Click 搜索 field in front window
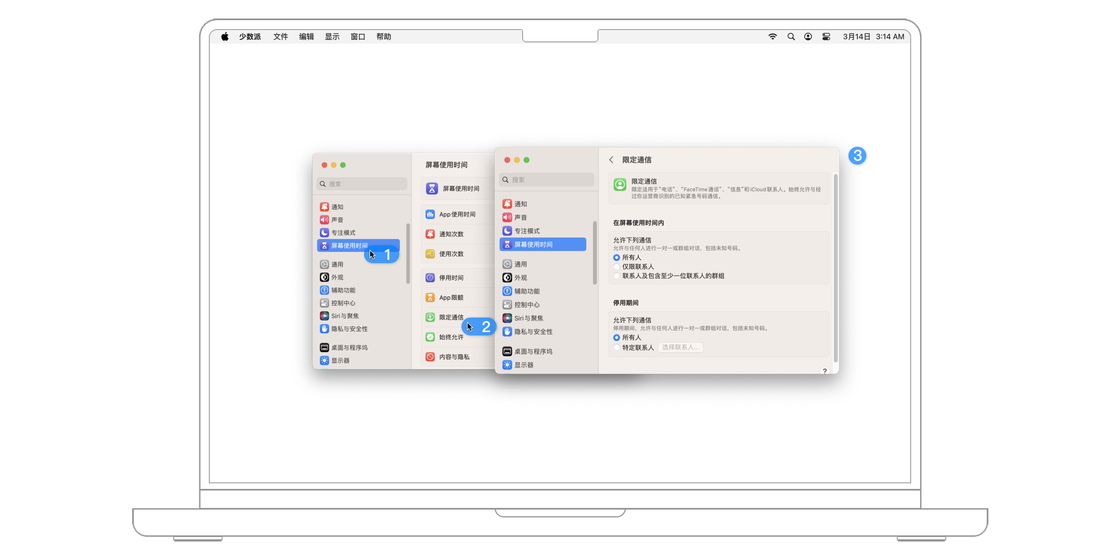The width and height of the screenshot is (1120, 560). [546, 180]
